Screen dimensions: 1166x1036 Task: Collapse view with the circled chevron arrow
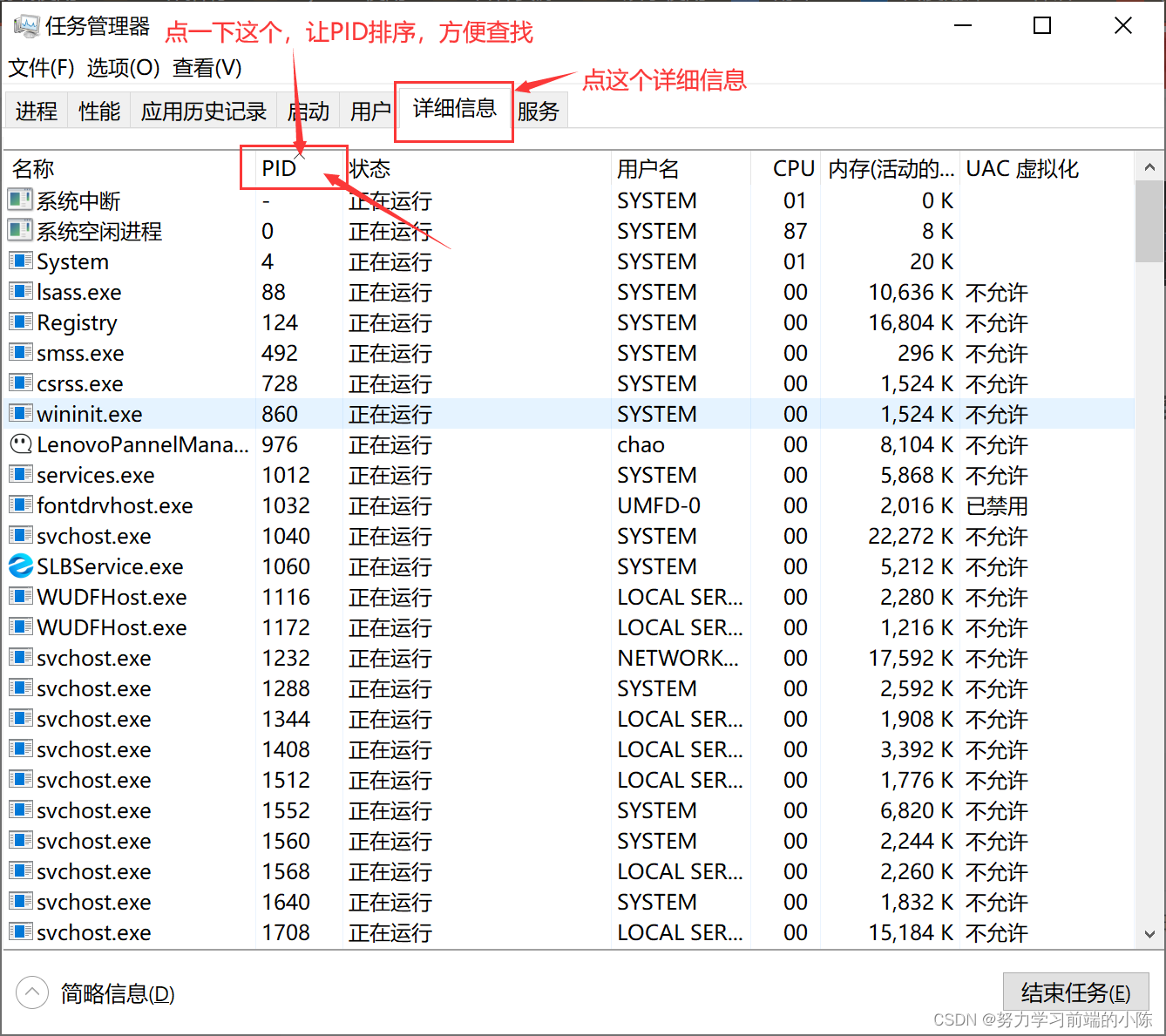point(31,992)
